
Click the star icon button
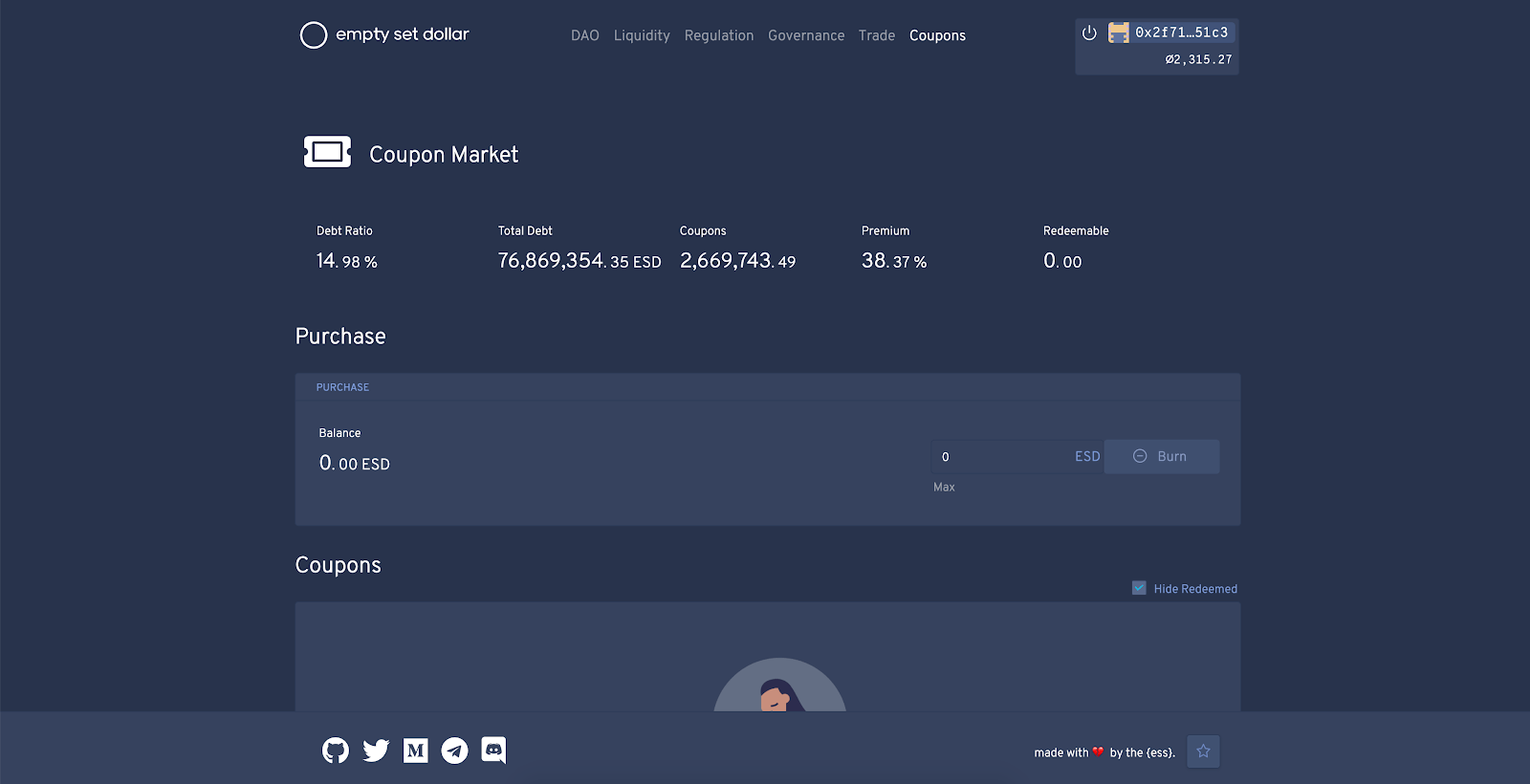1203,751
